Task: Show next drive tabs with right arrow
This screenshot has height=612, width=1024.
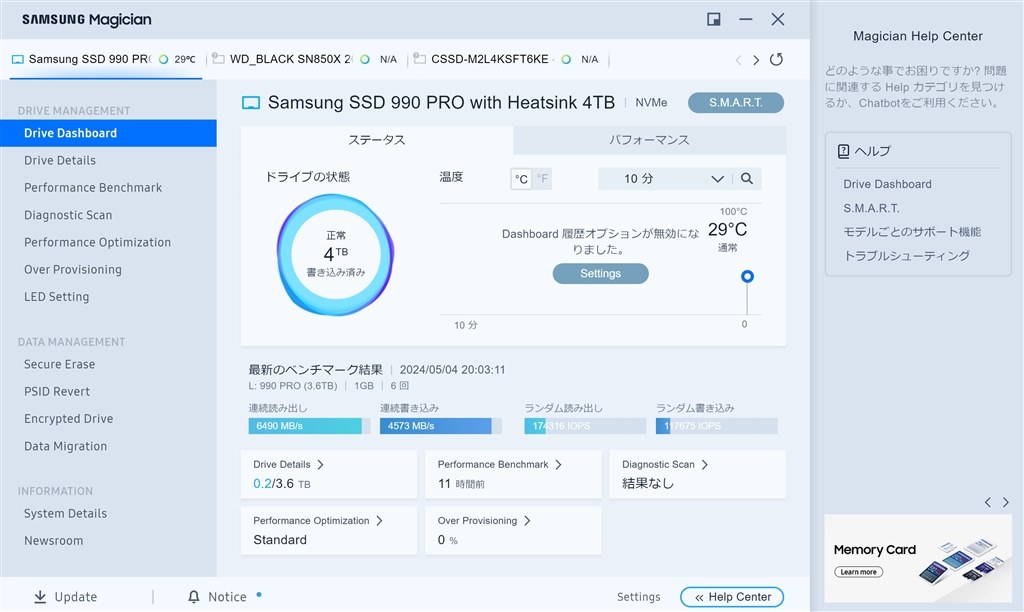Action: (756, 60)
